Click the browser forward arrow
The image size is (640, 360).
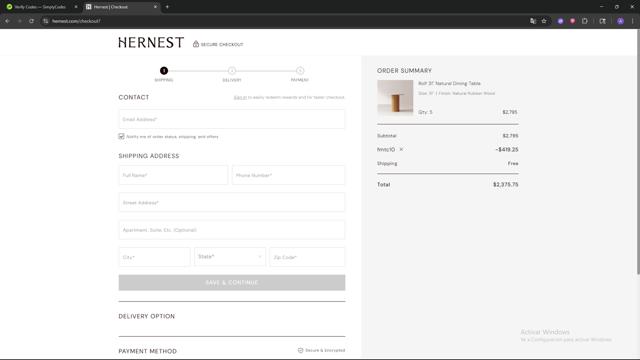[x=19, y=21]
